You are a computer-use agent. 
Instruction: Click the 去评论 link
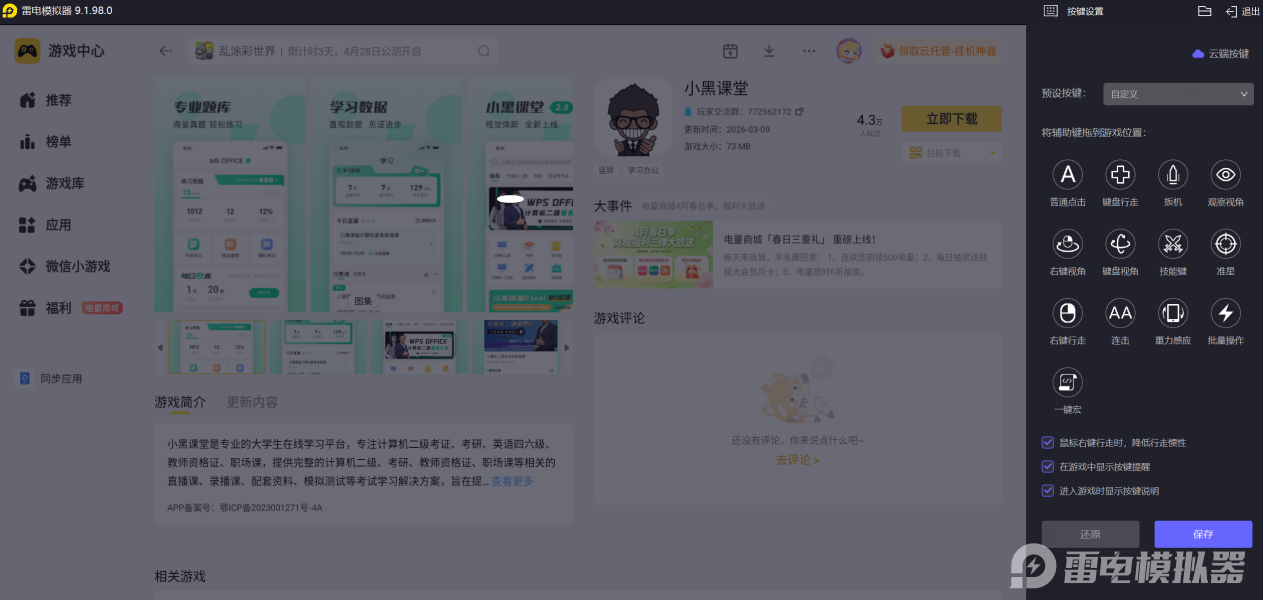pos(797,460)
